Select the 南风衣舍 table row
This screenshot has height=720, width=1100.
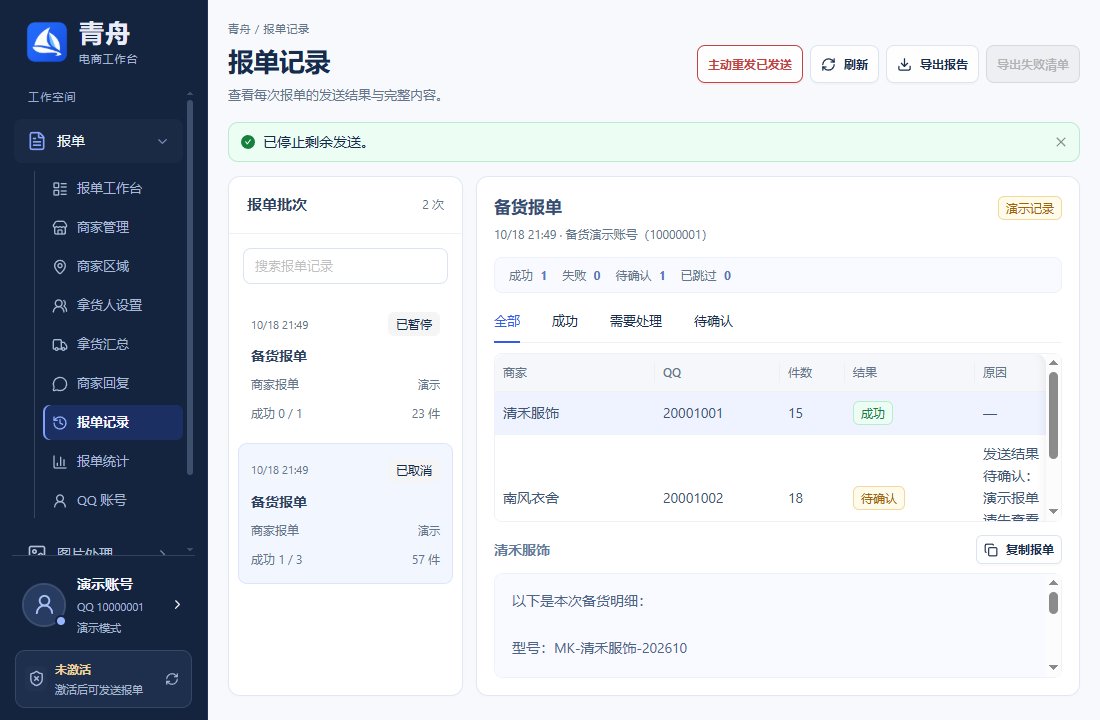coord(770,479)
